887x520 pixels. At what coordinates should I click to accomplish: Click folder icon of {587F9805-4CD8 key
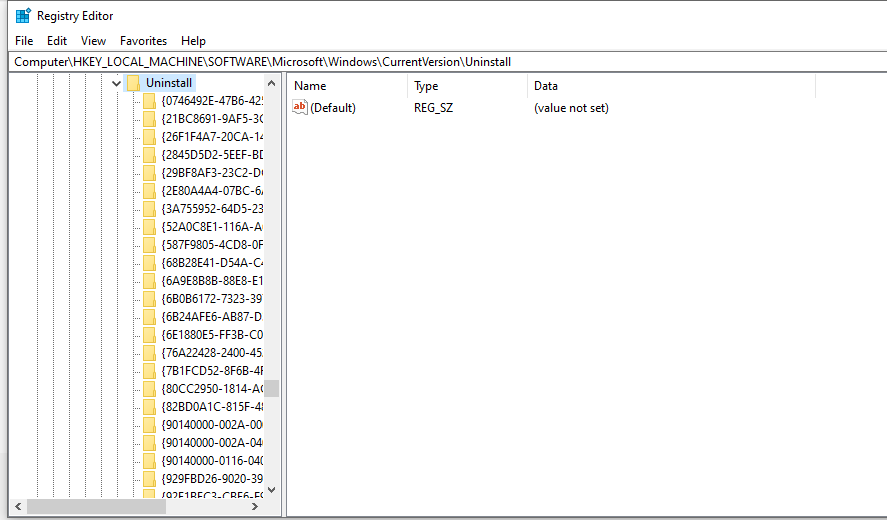click(x=149, y=245)
